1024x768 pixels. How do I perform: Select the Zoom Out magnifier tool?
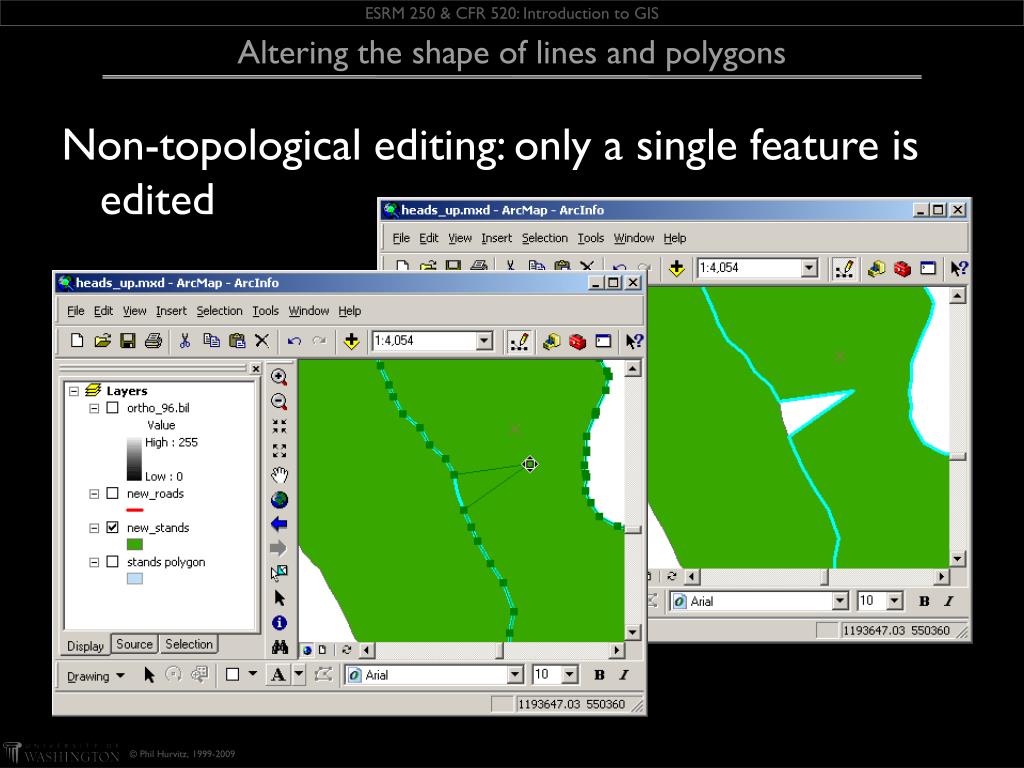pos(279,401)
